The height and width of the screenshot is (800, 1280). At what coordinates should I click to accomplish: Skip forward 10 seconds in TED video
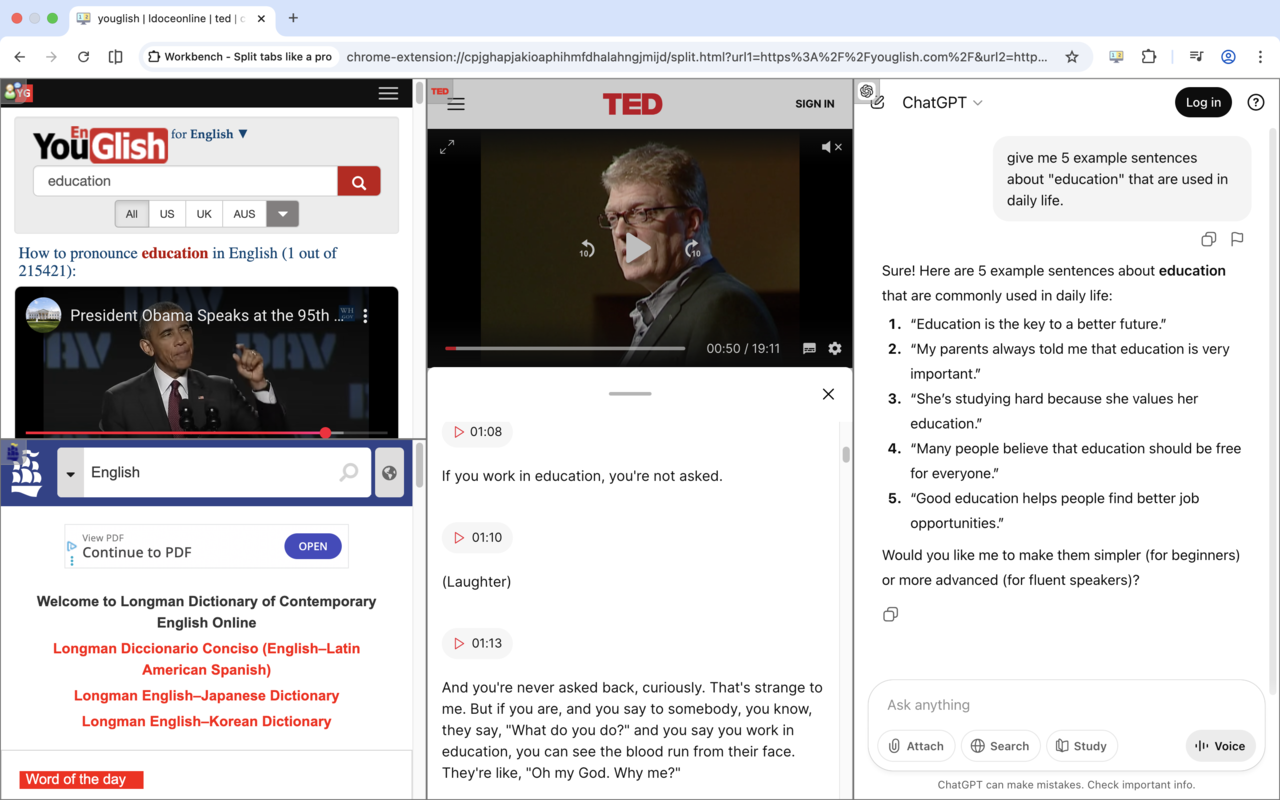coord(692,249)
